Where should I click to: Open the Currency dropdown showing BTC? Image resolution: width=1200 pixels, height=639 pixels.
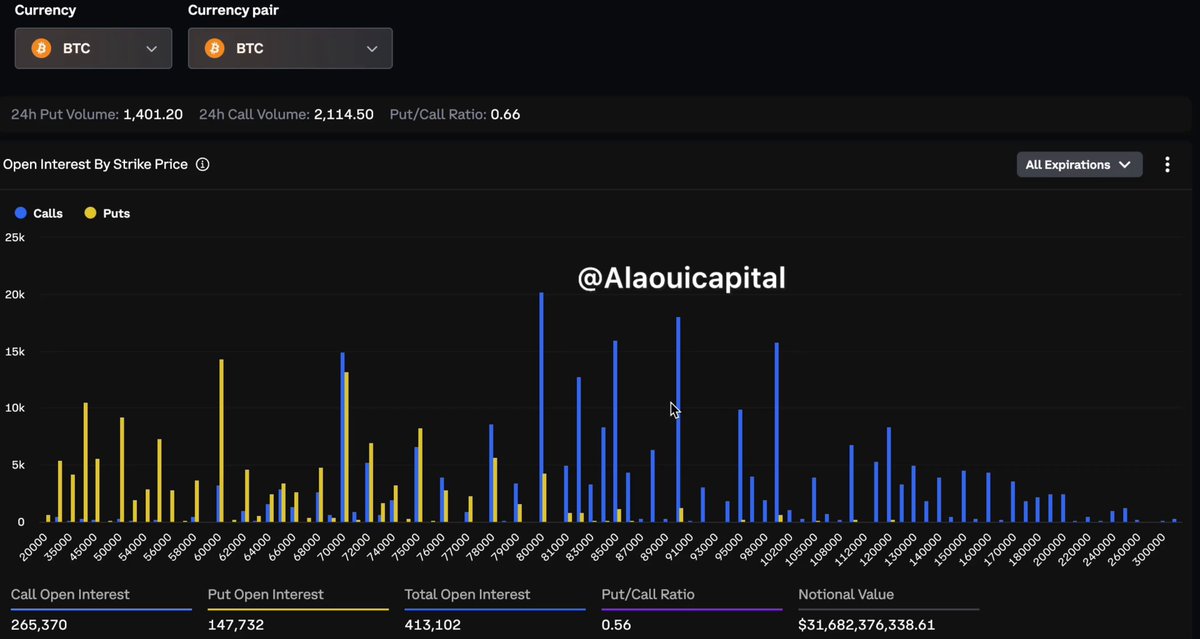93,48
